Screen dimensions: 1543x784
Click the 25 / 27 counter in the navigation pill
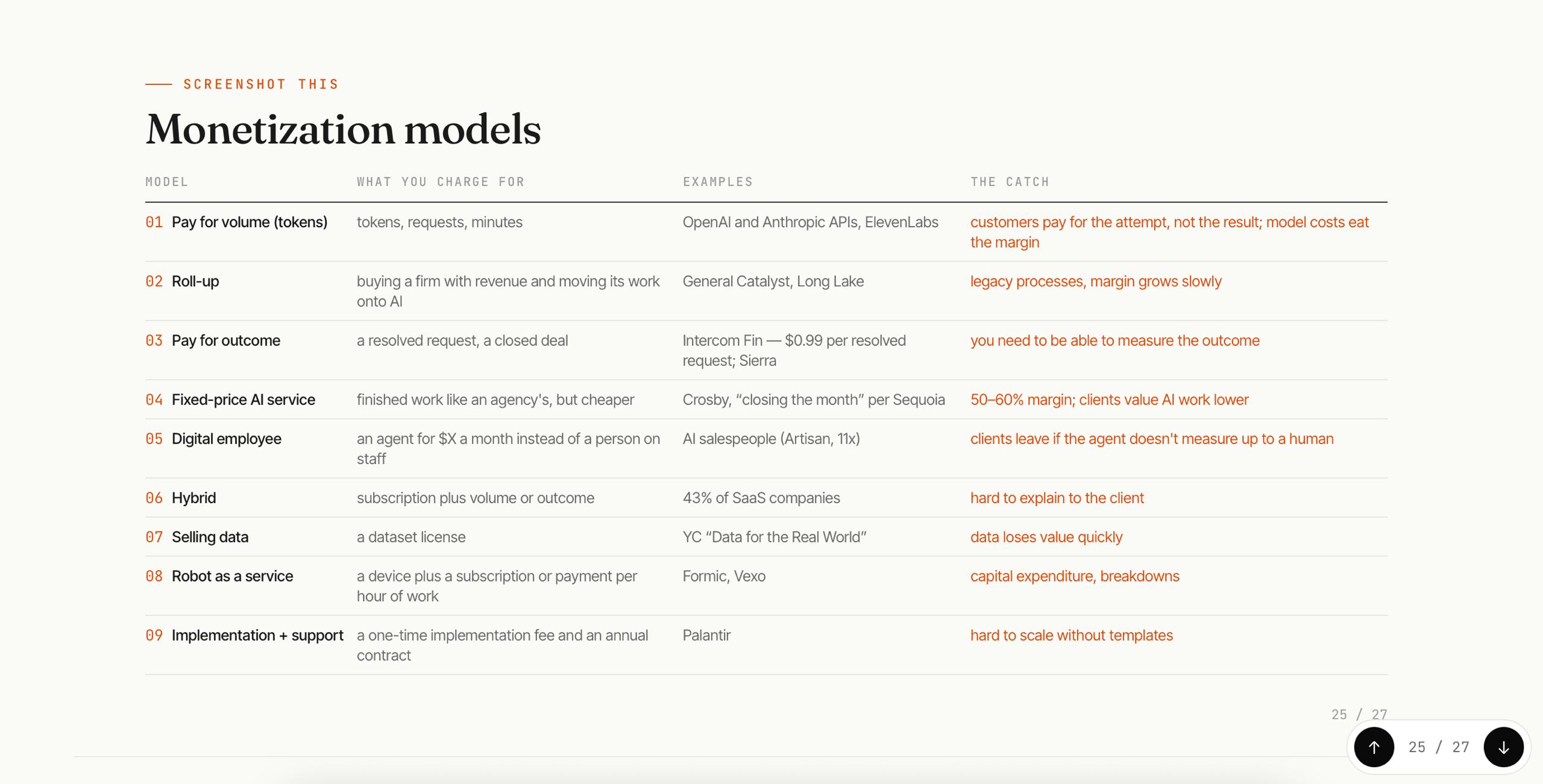pyautogui.click(x=1439, y=747)
